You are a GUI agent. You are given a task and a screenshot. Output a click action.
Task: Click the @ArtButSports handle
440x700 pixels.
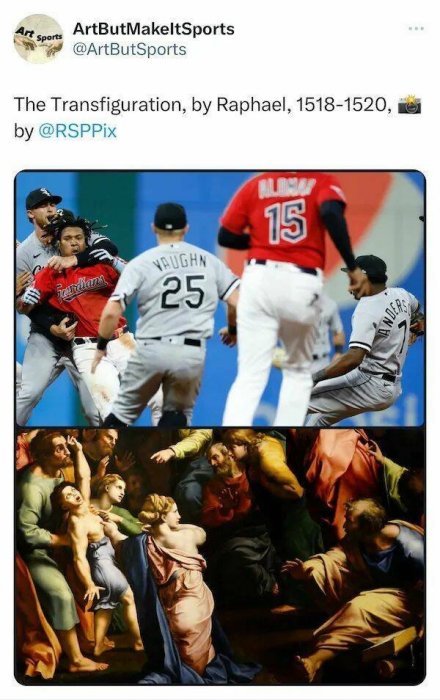(x=129, y=49)
